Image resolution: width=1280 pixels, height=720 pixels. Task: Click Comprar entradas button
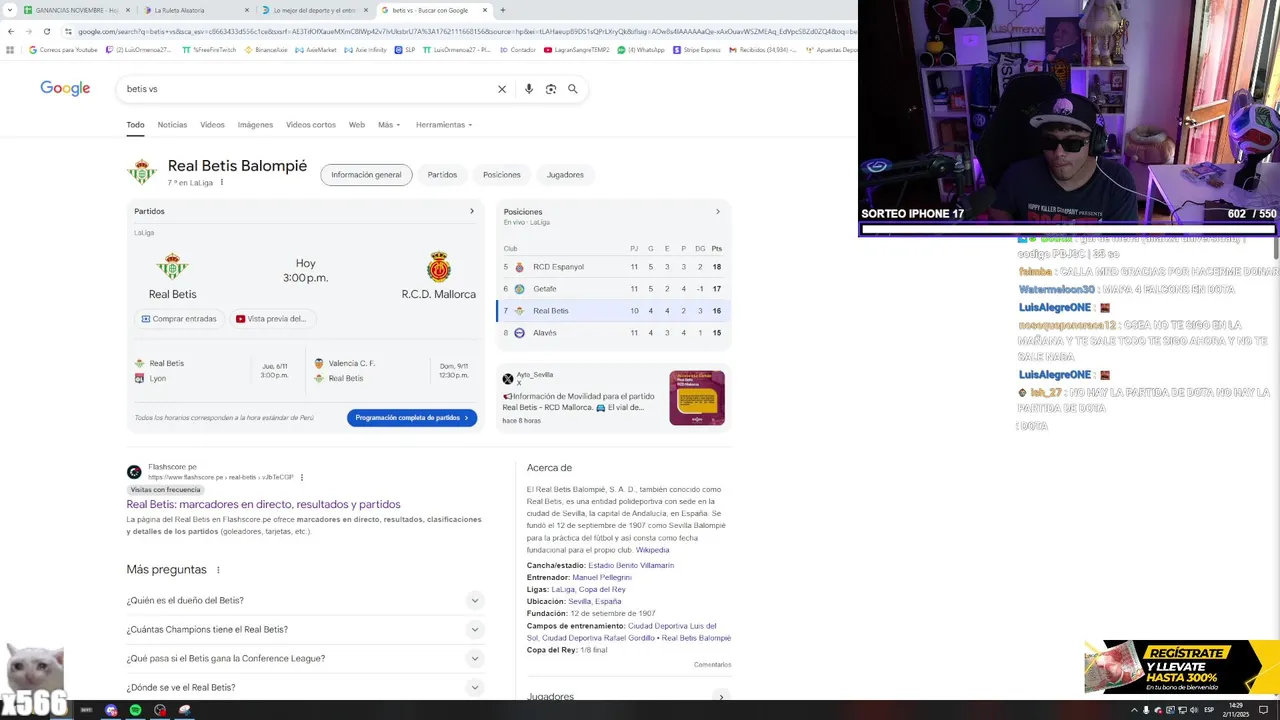point(179,318)
